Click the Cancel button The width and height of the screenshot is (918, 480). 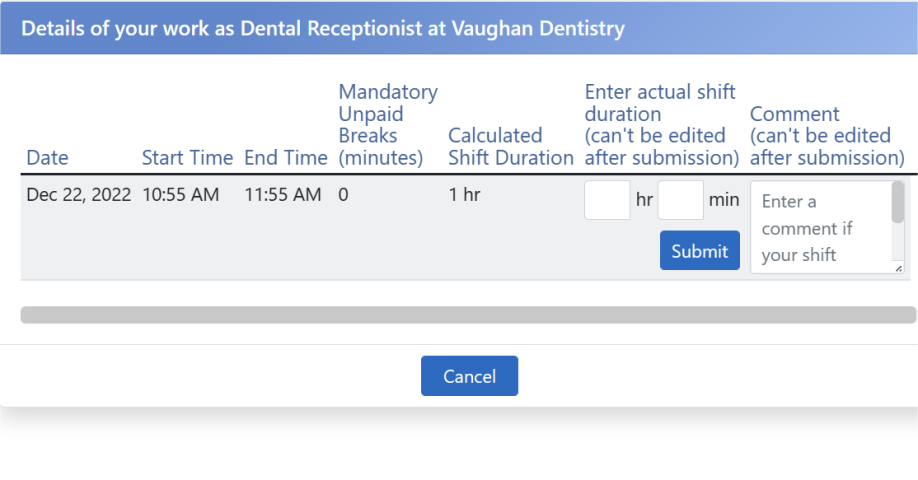coord(470,376)
